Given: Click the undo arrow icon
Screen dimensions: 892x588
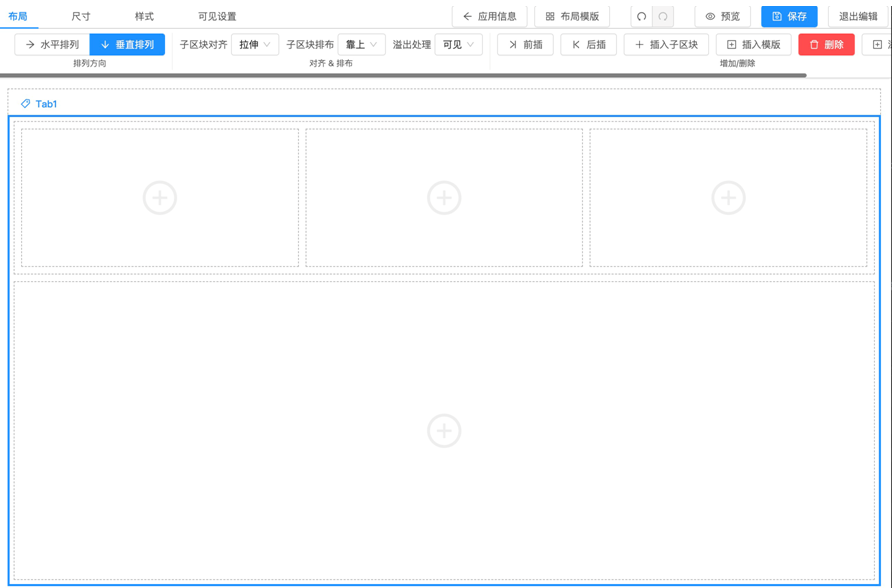Looking at the screenshot, I should (642, 16).
